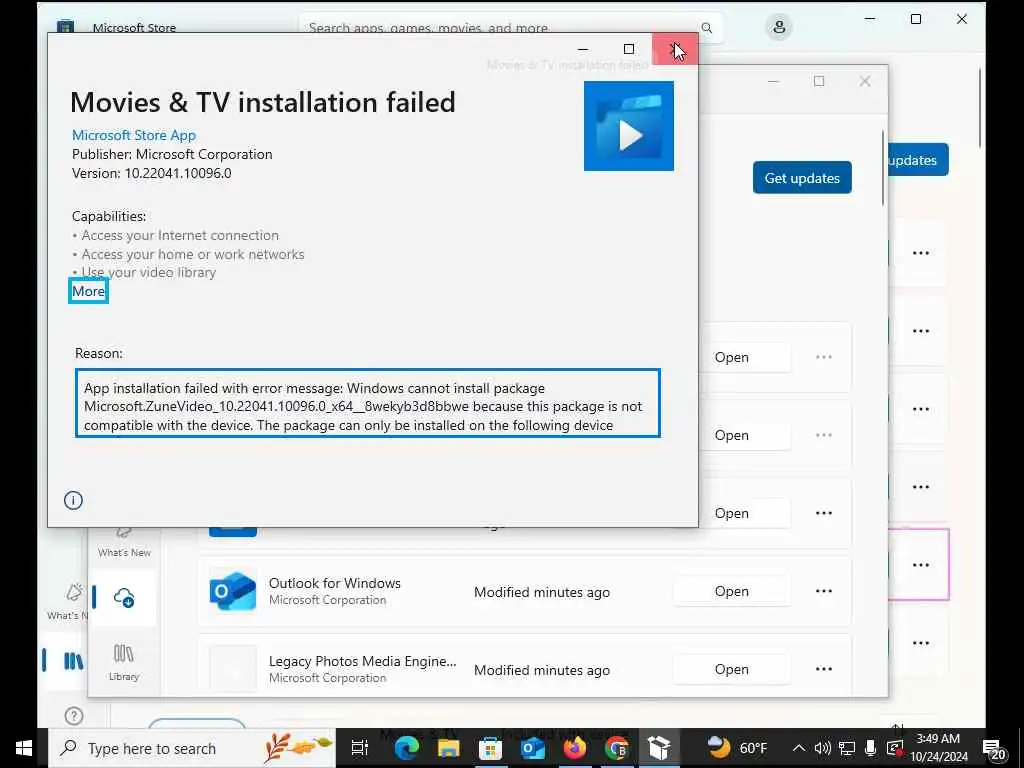Click the taskbar search box
This screenshot has width=1024, height=768.
[193, 748]
